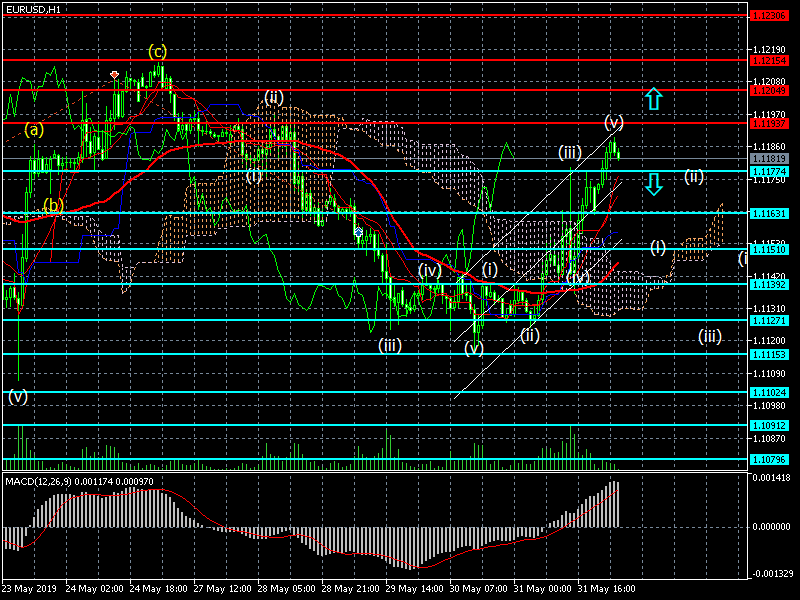Click the yellow (c) wave label

tap(157, 51)
